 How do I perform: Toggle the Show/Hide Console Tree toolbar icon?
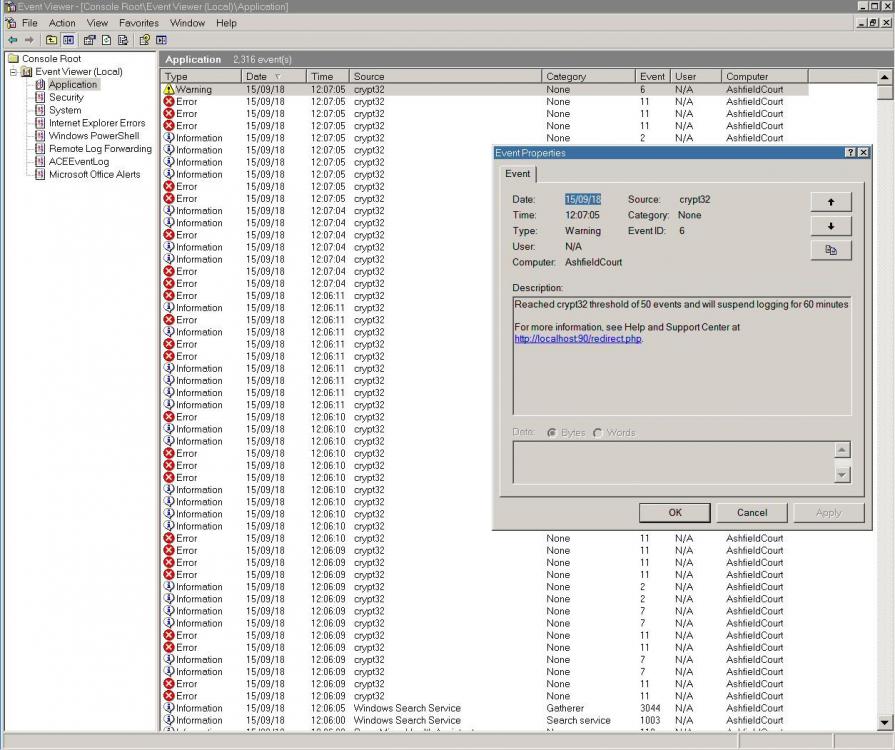click(68, 40)
